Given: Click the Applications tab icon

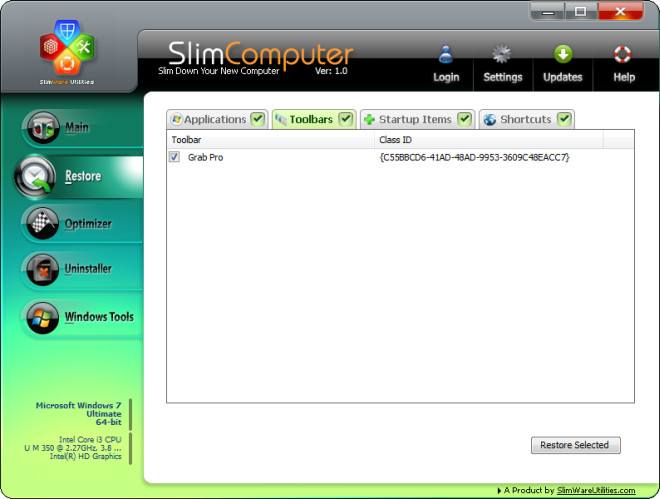Looking at the screenshot, I should tap(176, 119).
